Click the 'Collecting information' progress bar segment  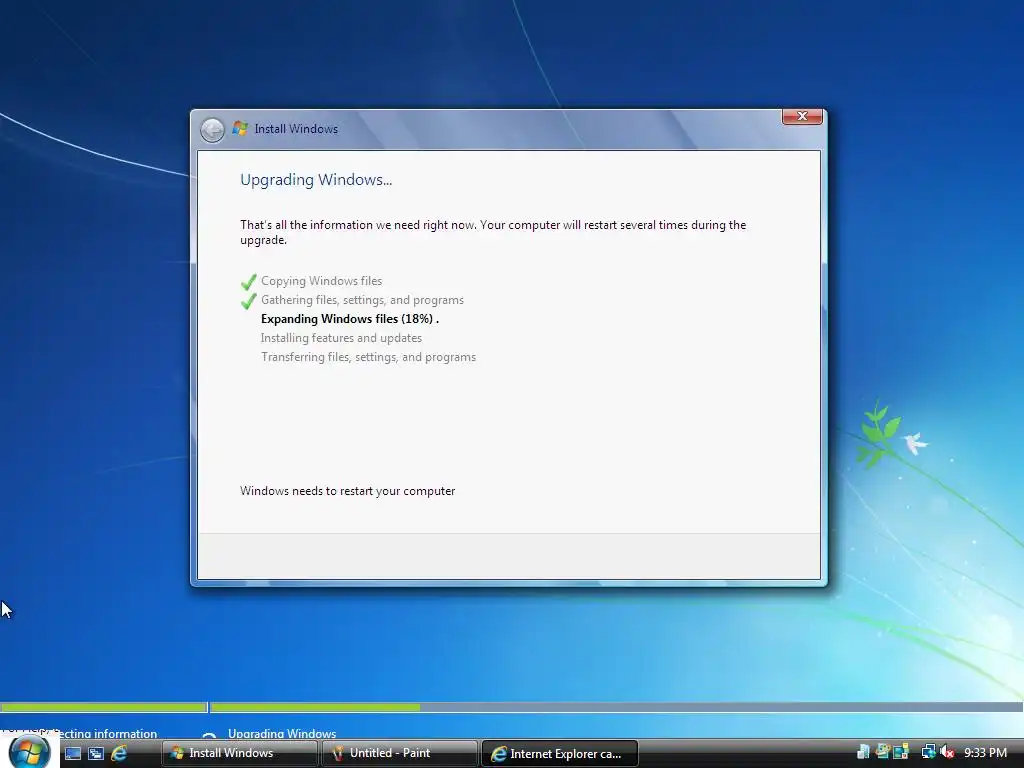pos(103,707)
